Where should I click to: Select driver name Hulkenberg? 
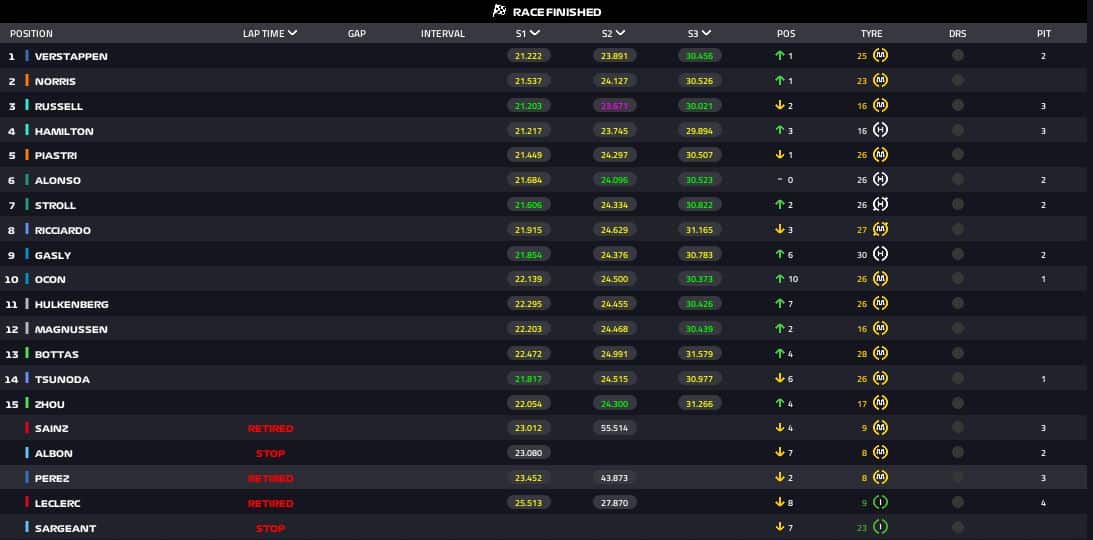click(72, 304)
